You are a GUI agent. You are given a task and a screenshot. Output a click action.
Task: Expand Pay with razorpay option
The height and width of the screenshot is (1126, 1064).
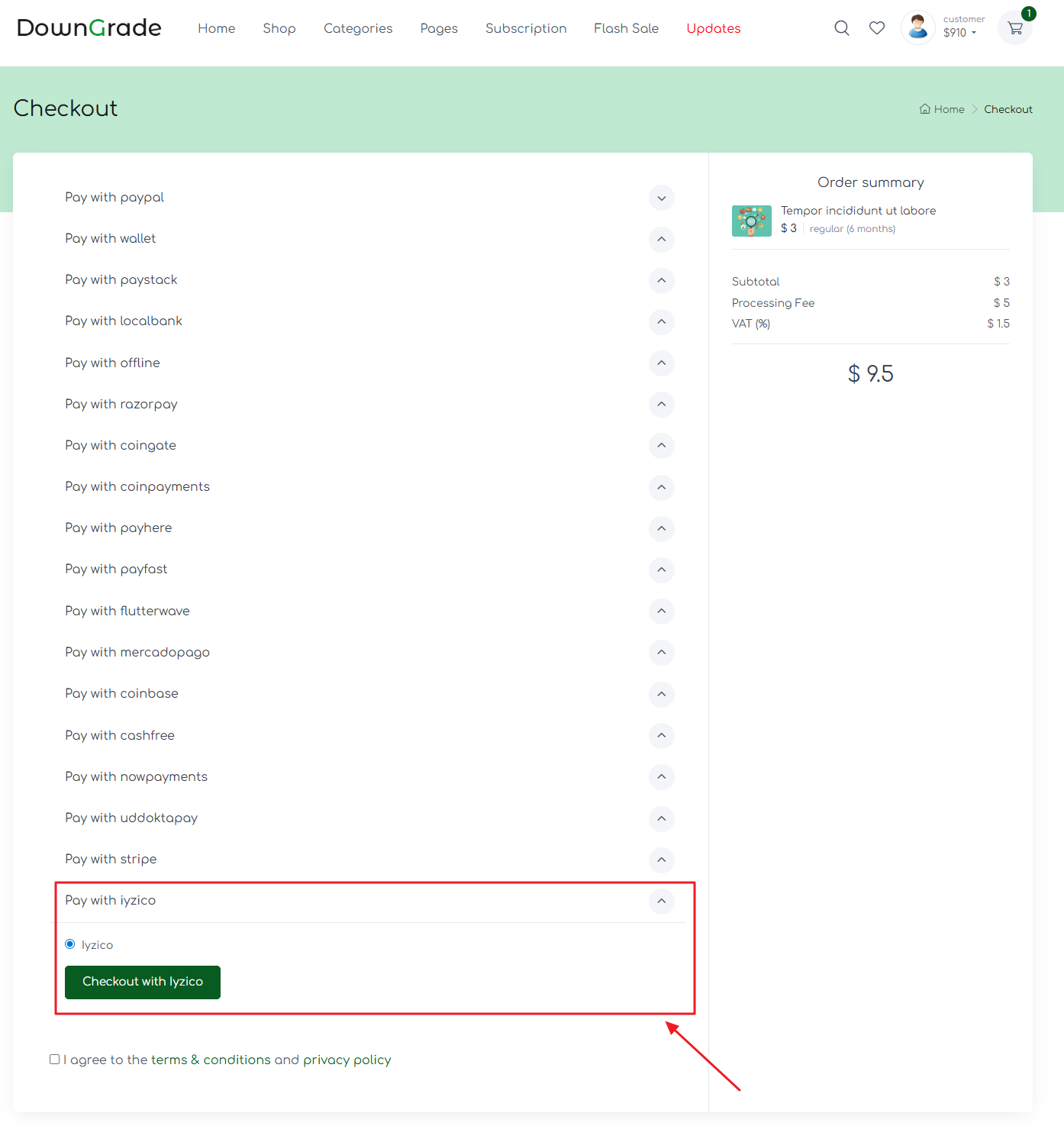click(661, 404)
